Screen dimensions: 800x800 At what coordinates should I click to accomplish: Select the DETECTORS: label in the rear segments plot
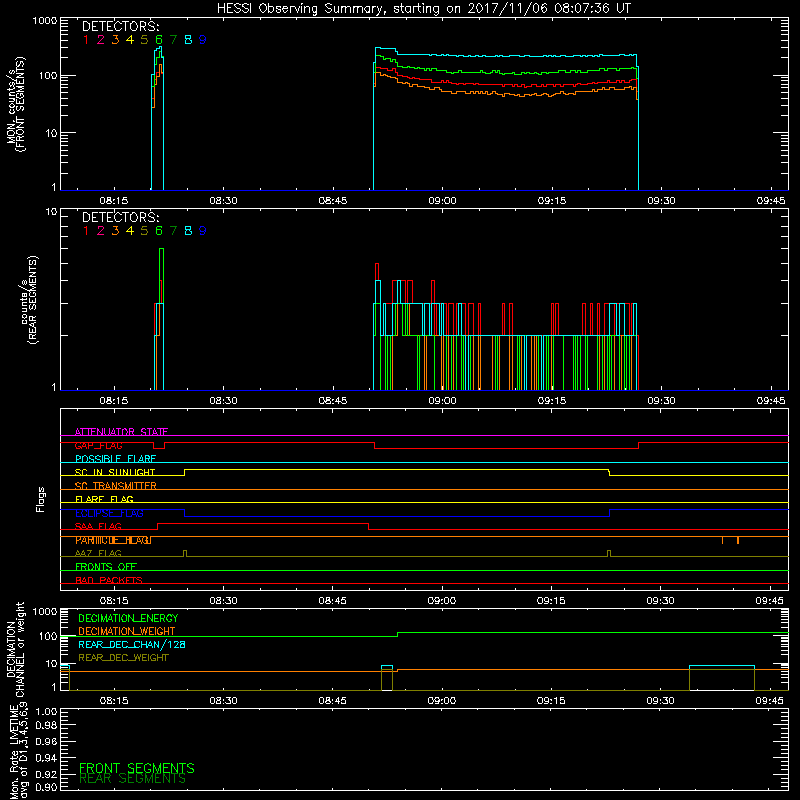click(120, 217)
